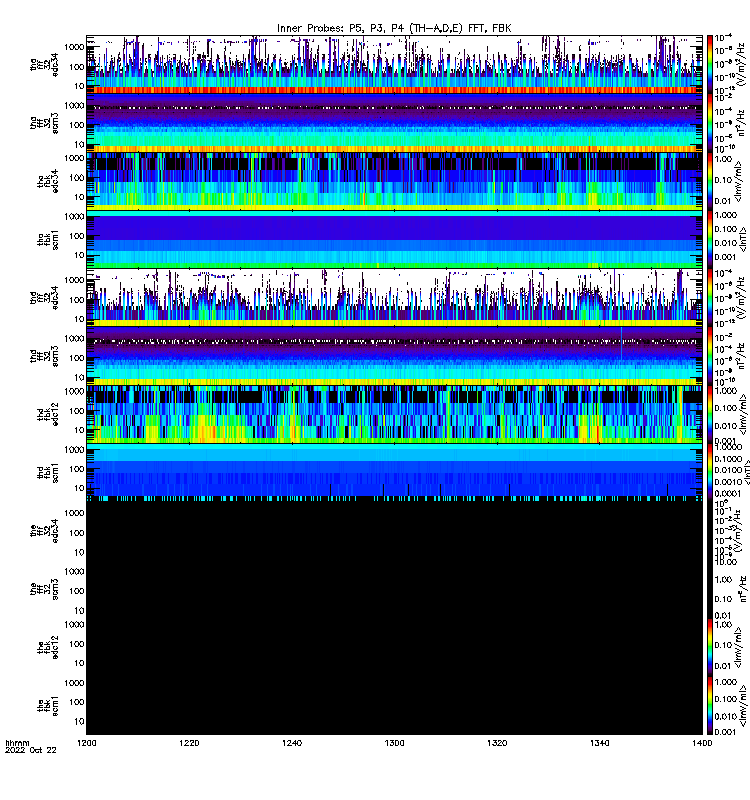Click the 'hhmm' axis unit label
The image size is (750, 800).
[x=17, y=743]
